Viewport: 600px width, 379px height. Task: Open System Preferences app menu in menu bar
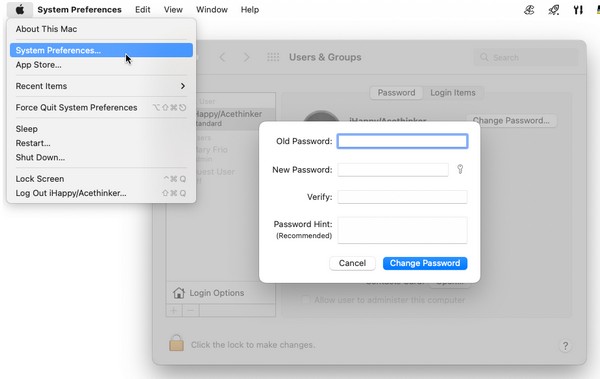point(79,10)
